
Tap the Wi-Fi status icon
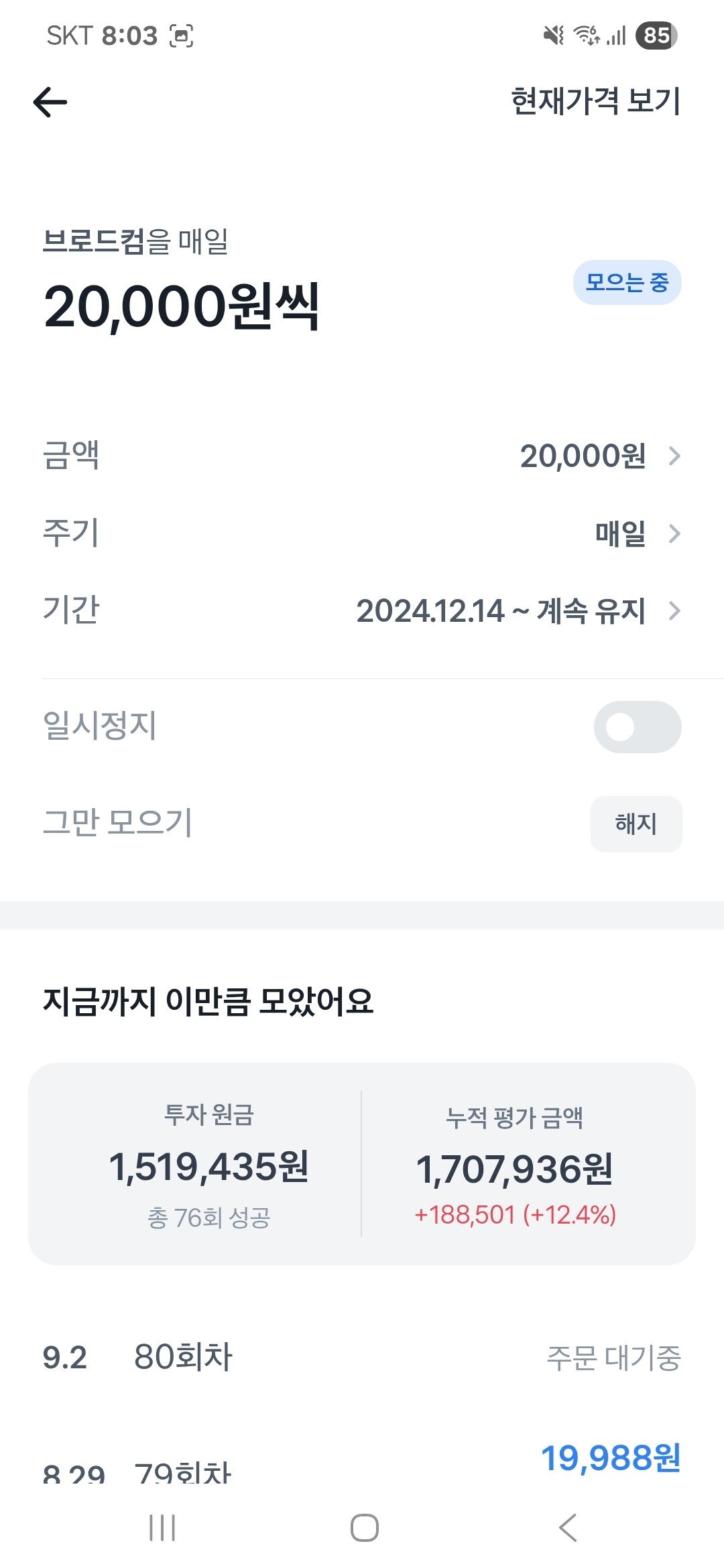click(587, 35)
